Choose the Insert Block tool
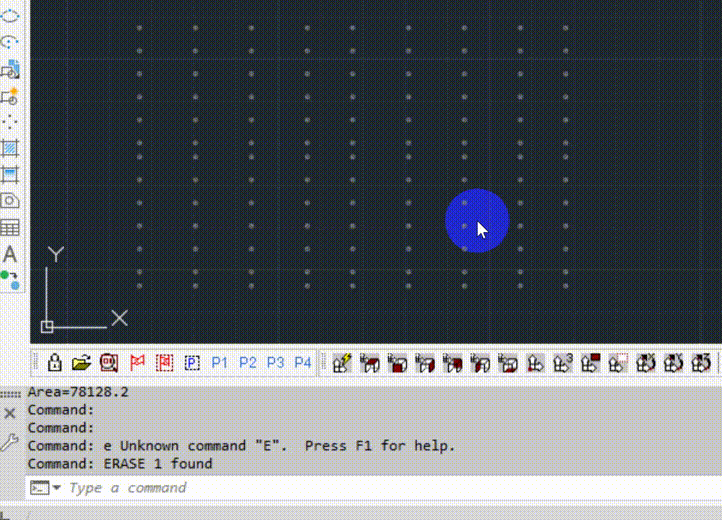The height and width of the screenshot is (520, 722). 10,69
